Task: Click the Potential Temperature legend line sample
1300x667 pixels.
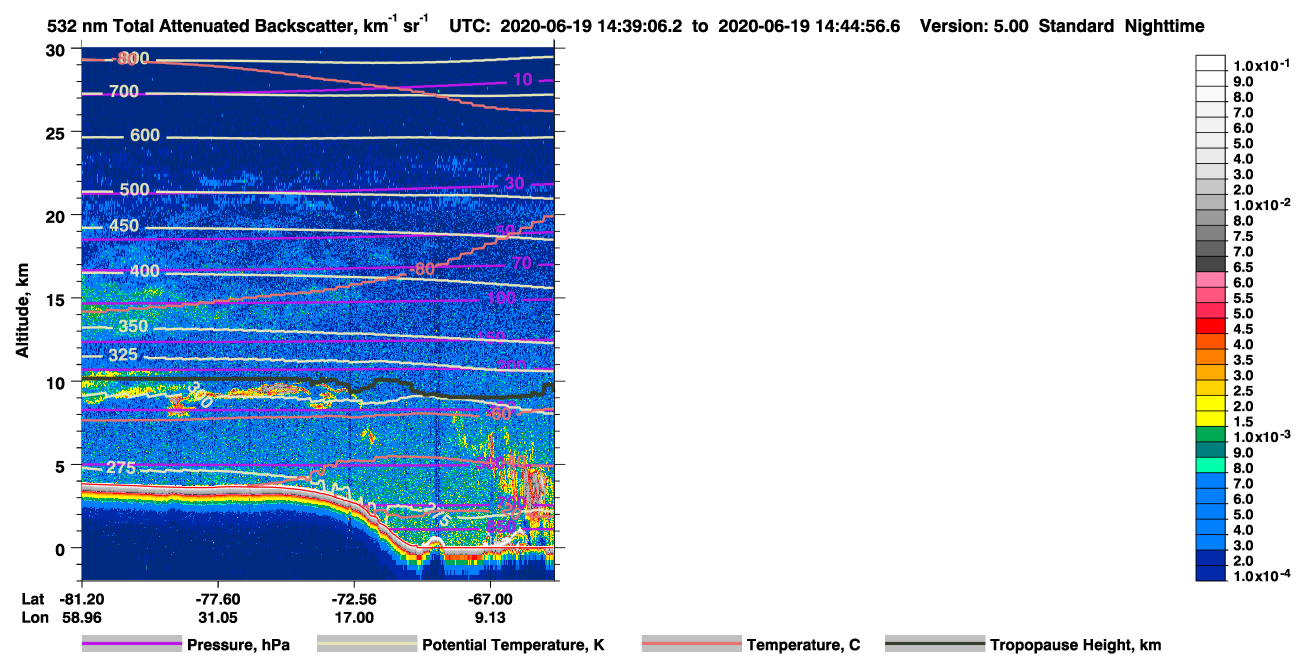Action: (367, 644)
